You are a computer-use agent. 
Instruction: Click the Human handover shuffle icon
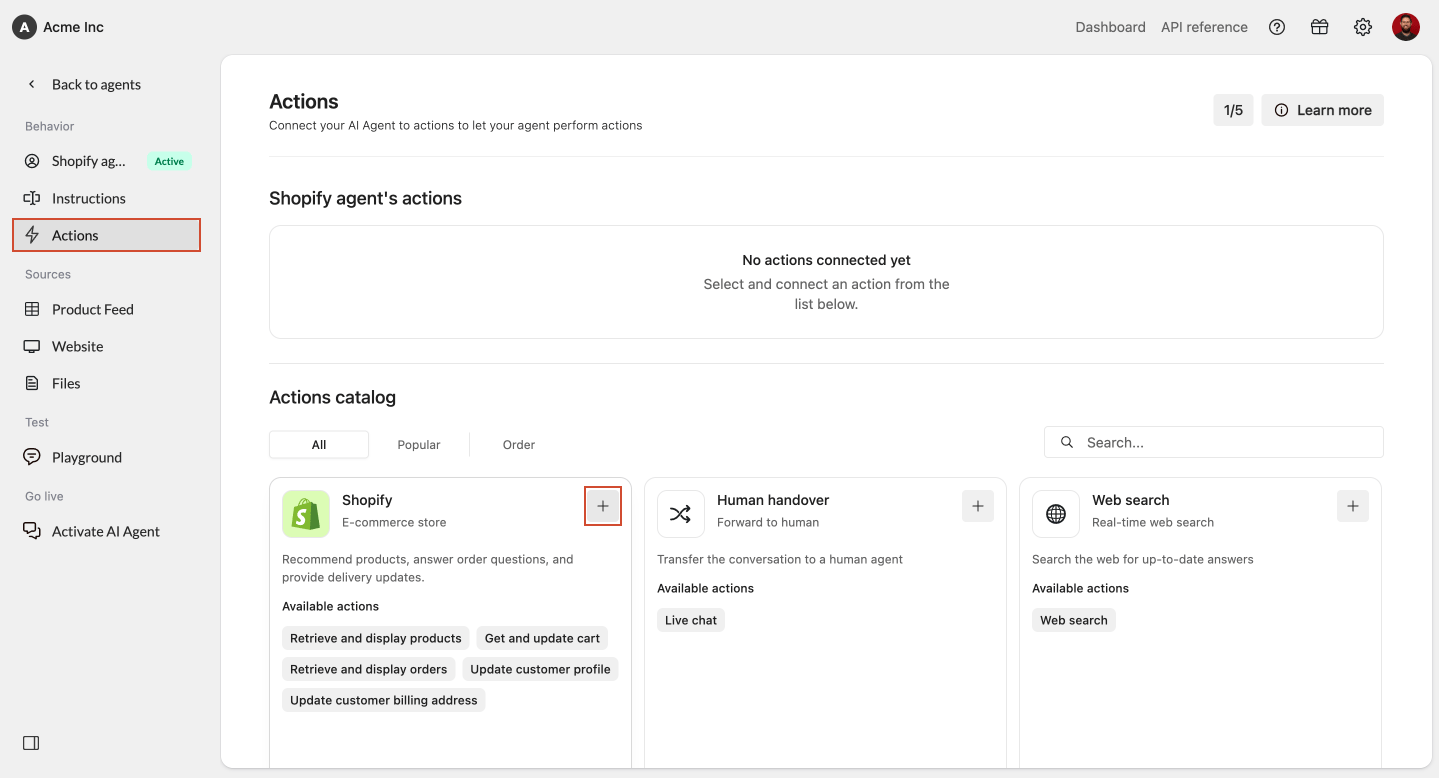pos(681,514)
